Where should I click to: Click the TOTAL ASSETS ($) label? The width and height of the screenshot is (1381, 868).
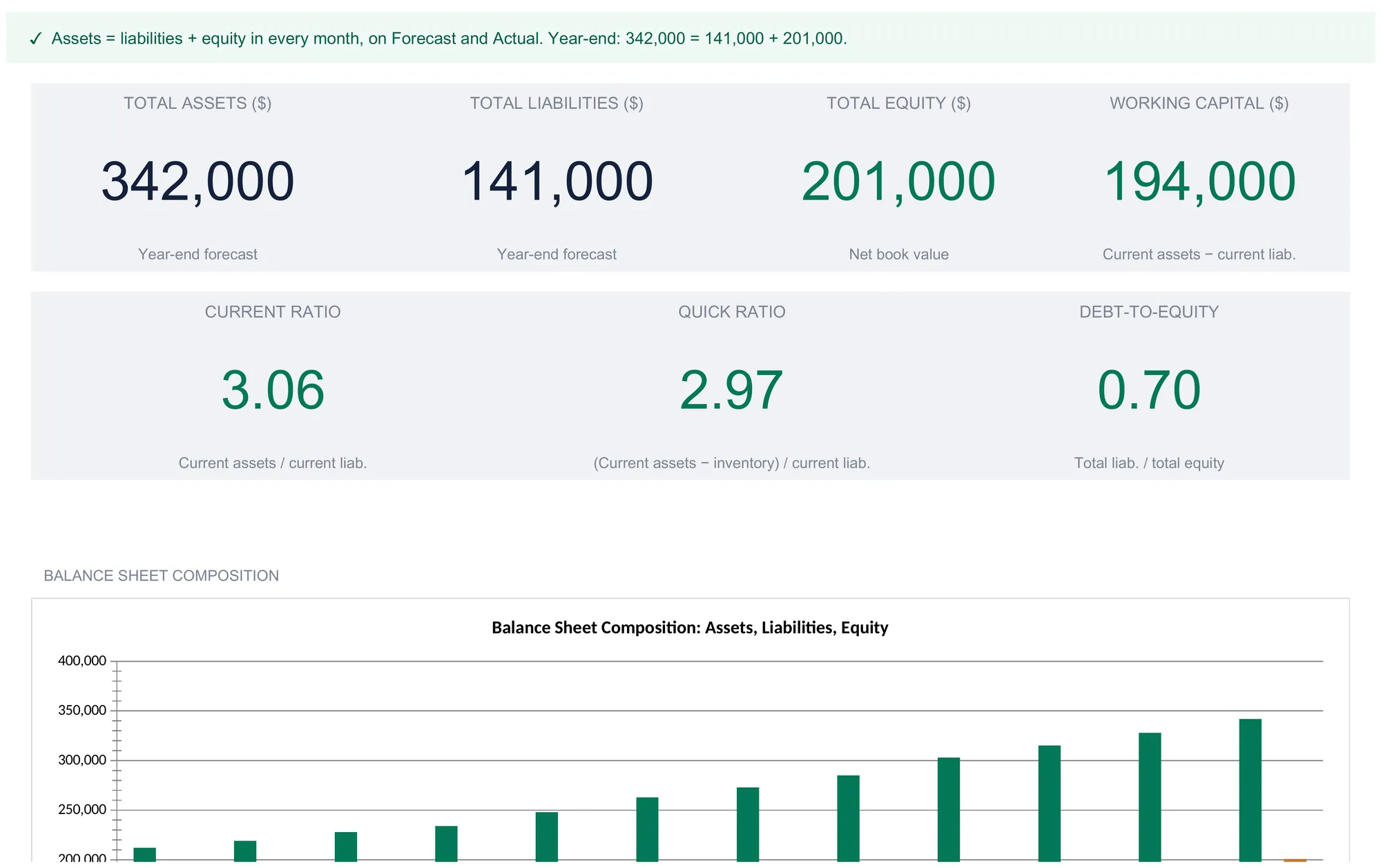[x=197, y=104]
